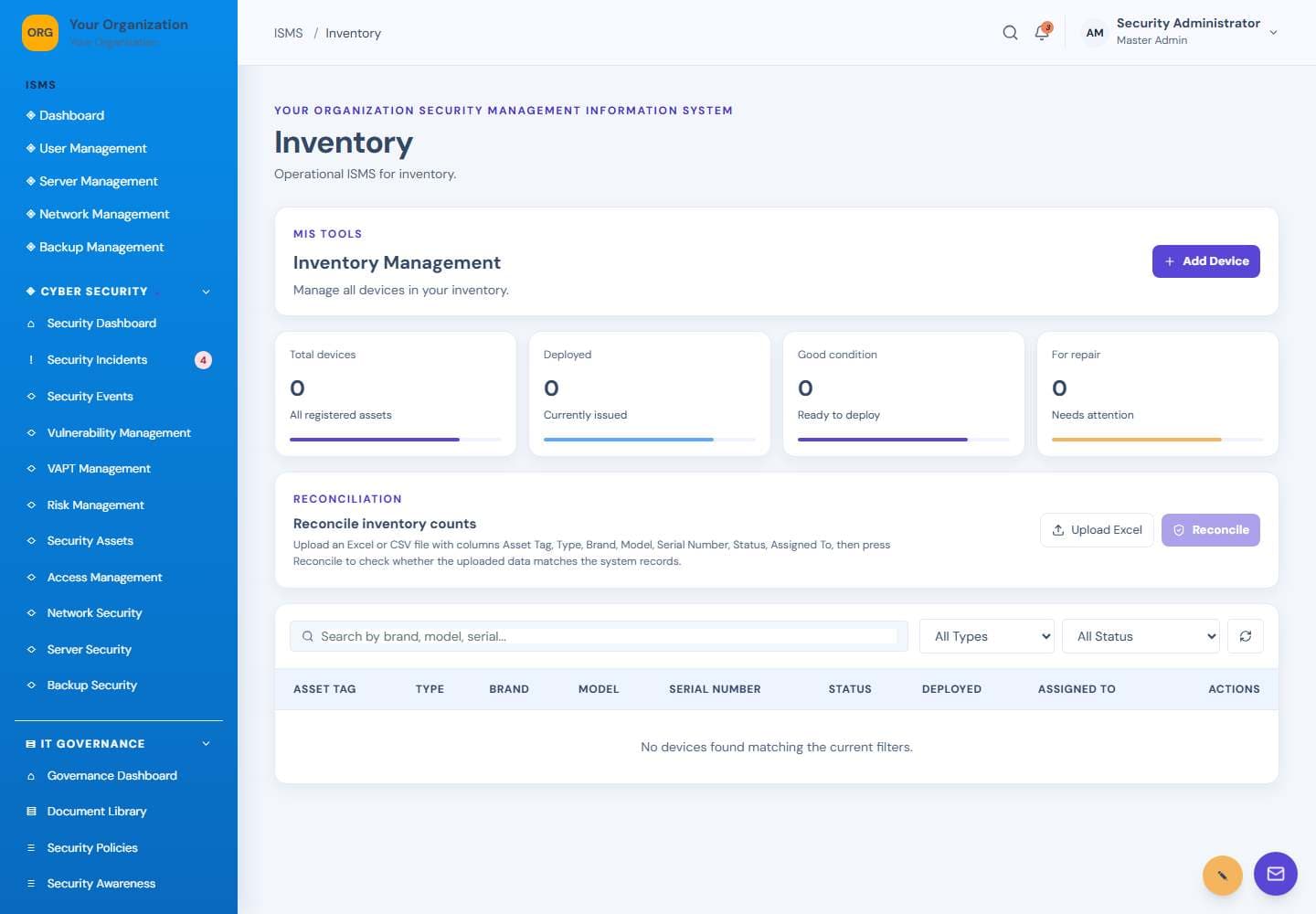The image size is (1316, 914).
Task: Click the Dashboard diamond icon
Action: tap(31, 115)
